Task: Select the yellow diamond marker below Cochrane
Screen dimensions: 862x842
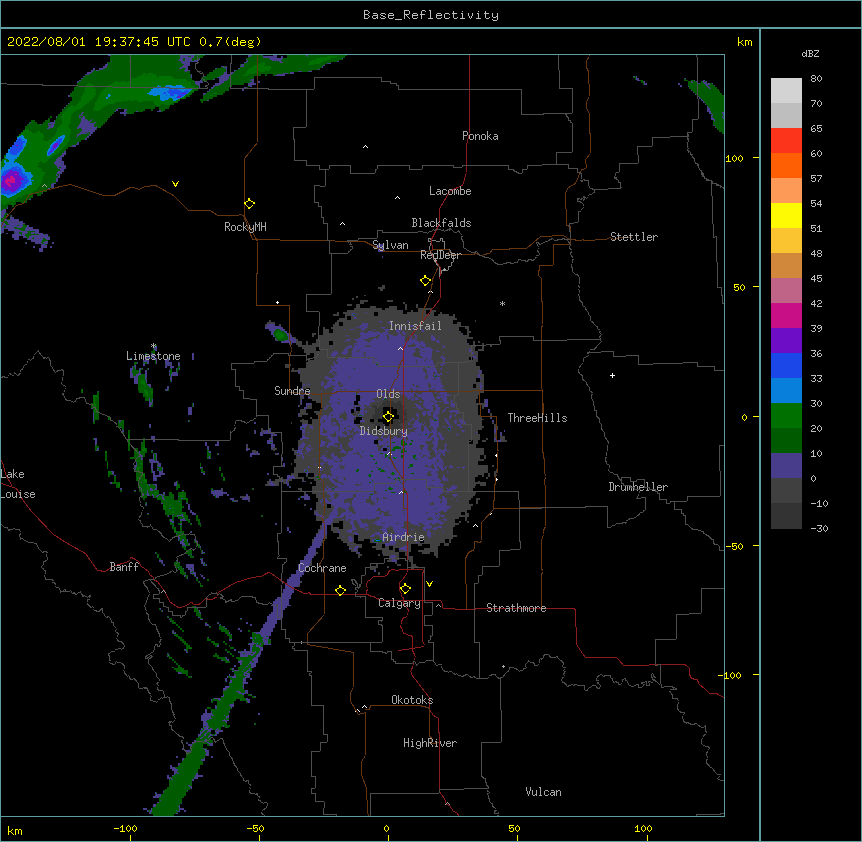Action: (x=340, y=590)
